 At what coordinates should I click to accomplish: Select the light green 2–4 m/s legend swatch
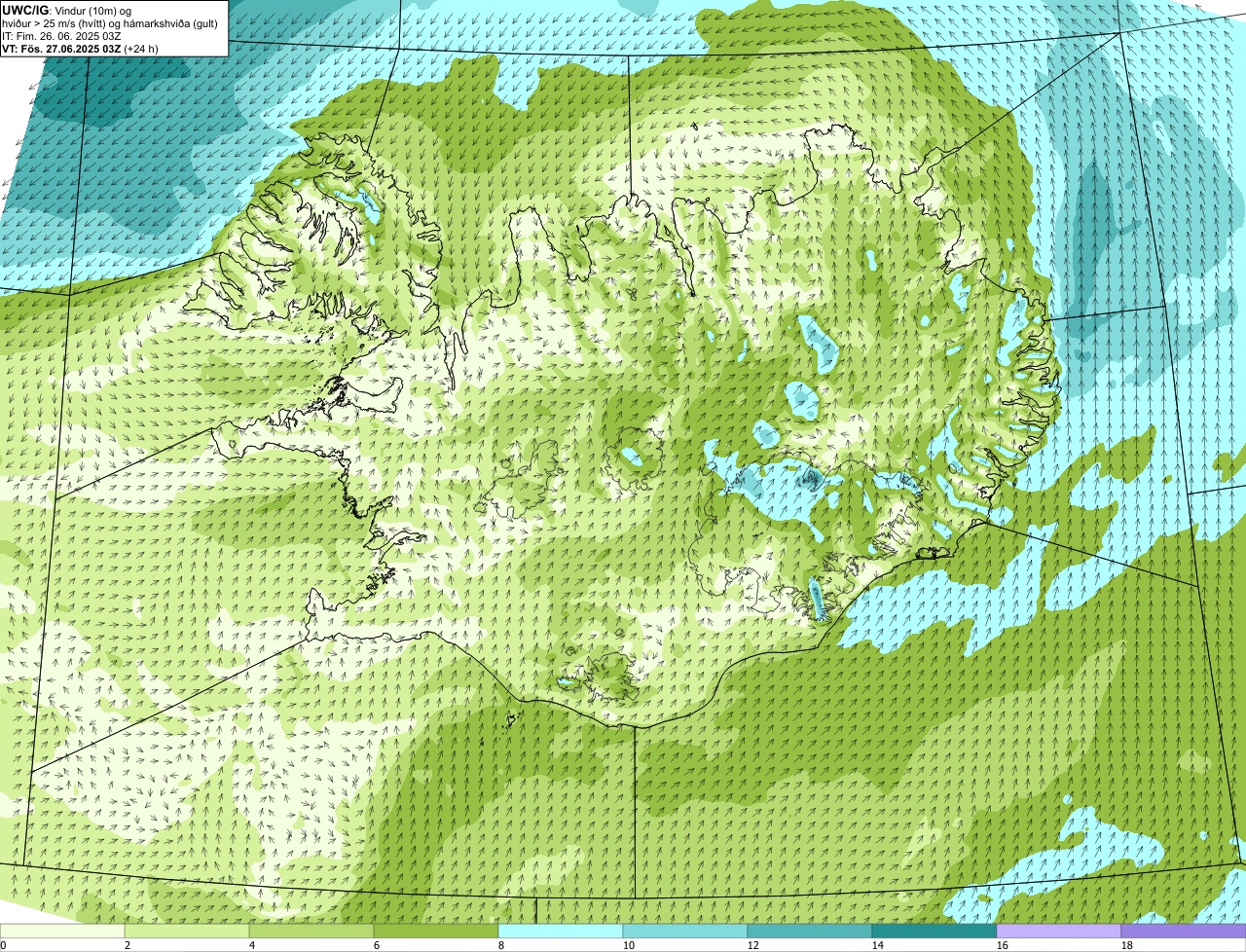[x=187, y=931]
